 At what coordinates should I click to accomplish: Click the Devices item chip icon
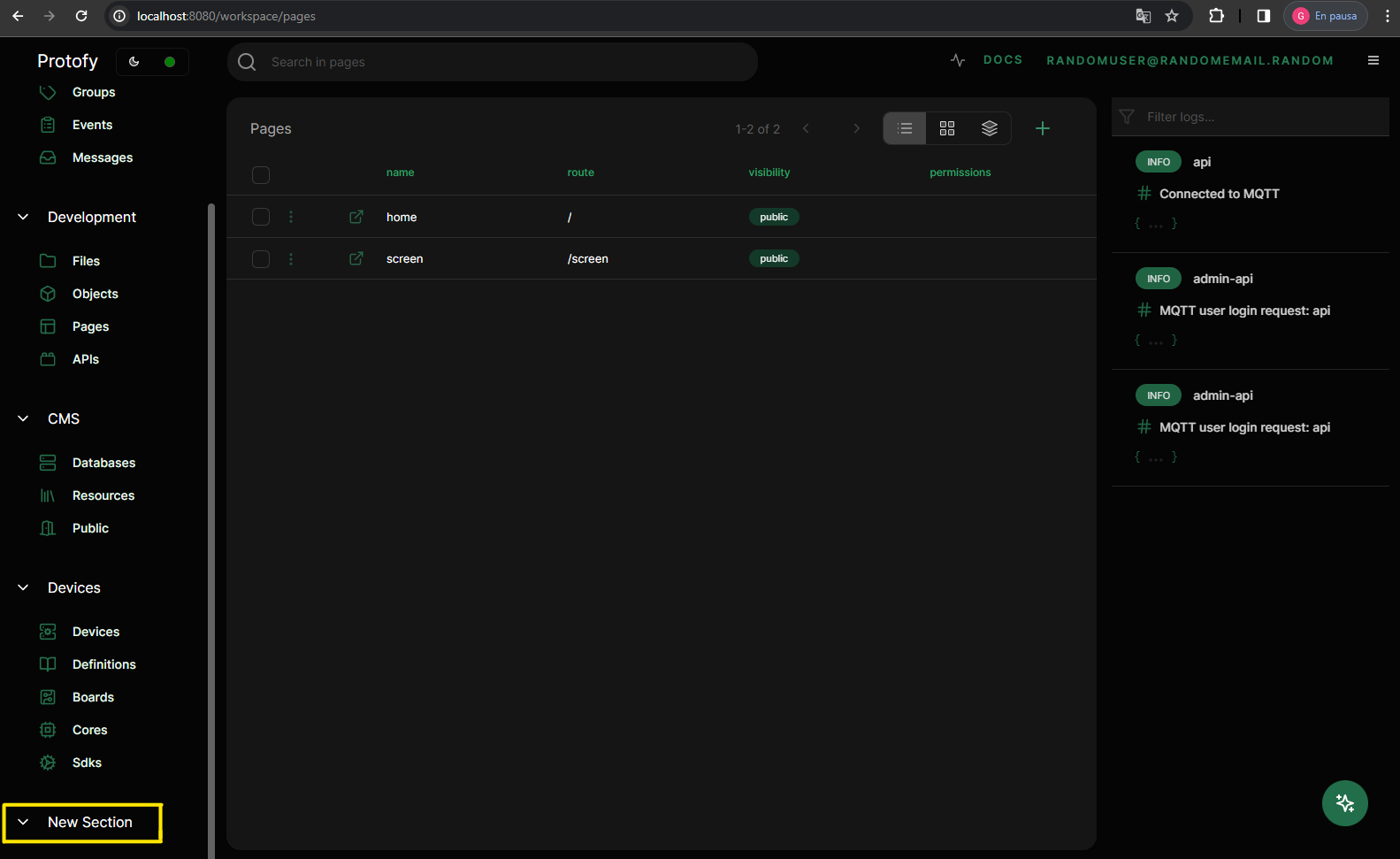pos(48,632)
